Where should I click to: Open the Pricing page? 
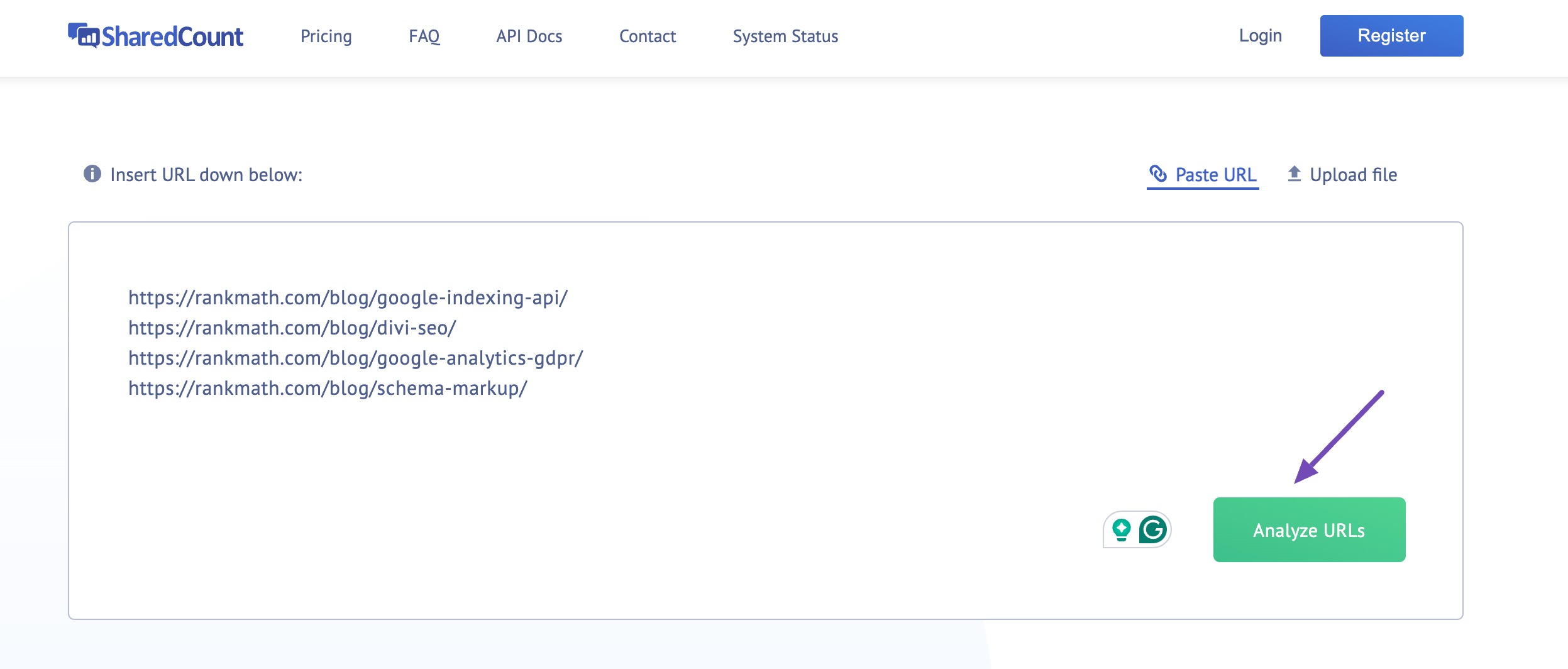[326, 36]
